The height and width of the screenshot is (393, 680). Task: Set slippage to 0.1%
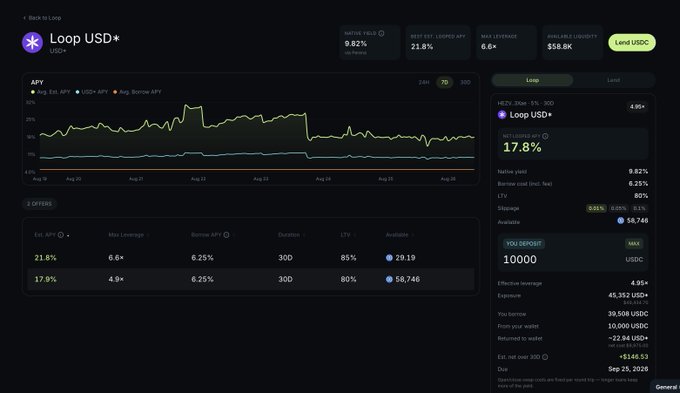pyautogui.click(x=639, y=208)
